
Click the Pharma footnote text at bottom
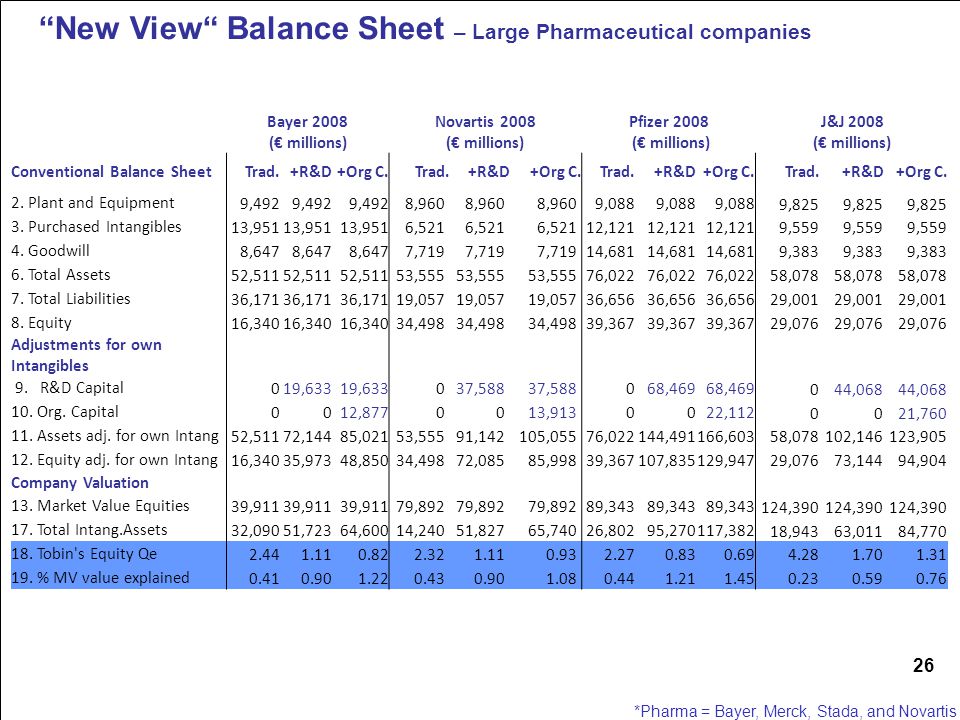point(795,711)
